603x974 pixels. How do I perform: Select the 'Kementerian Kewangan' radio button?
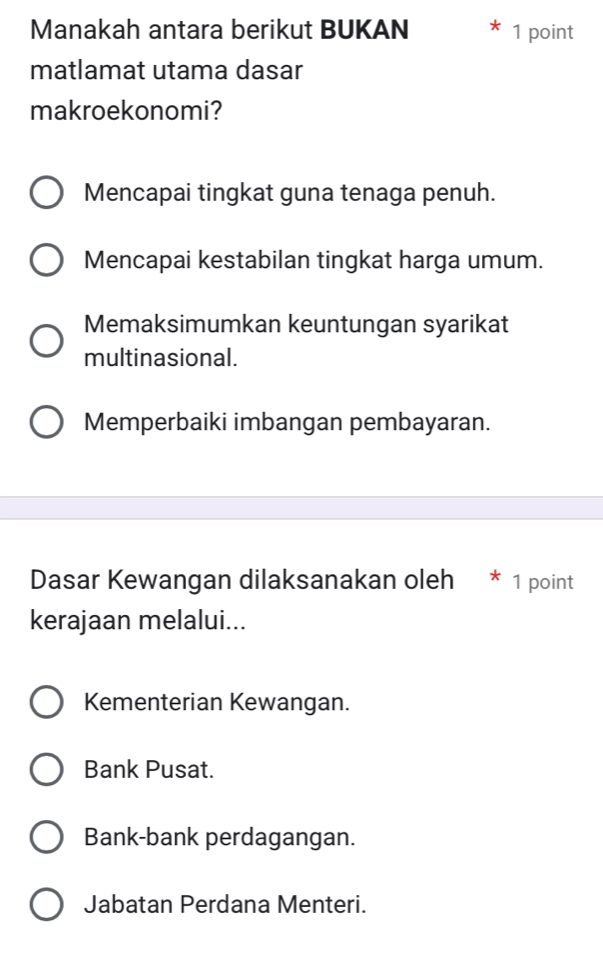tap(46, 703)
